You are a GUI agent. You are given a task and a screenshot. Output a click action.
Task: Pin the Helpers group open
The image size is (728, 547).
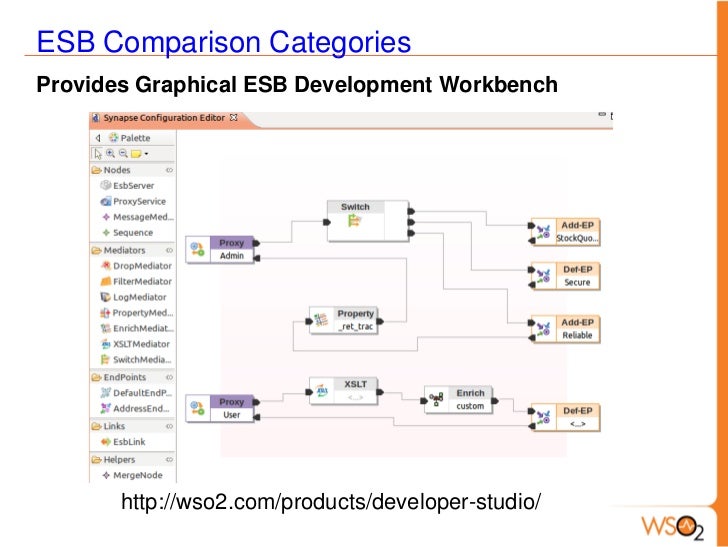pos(169,459)
